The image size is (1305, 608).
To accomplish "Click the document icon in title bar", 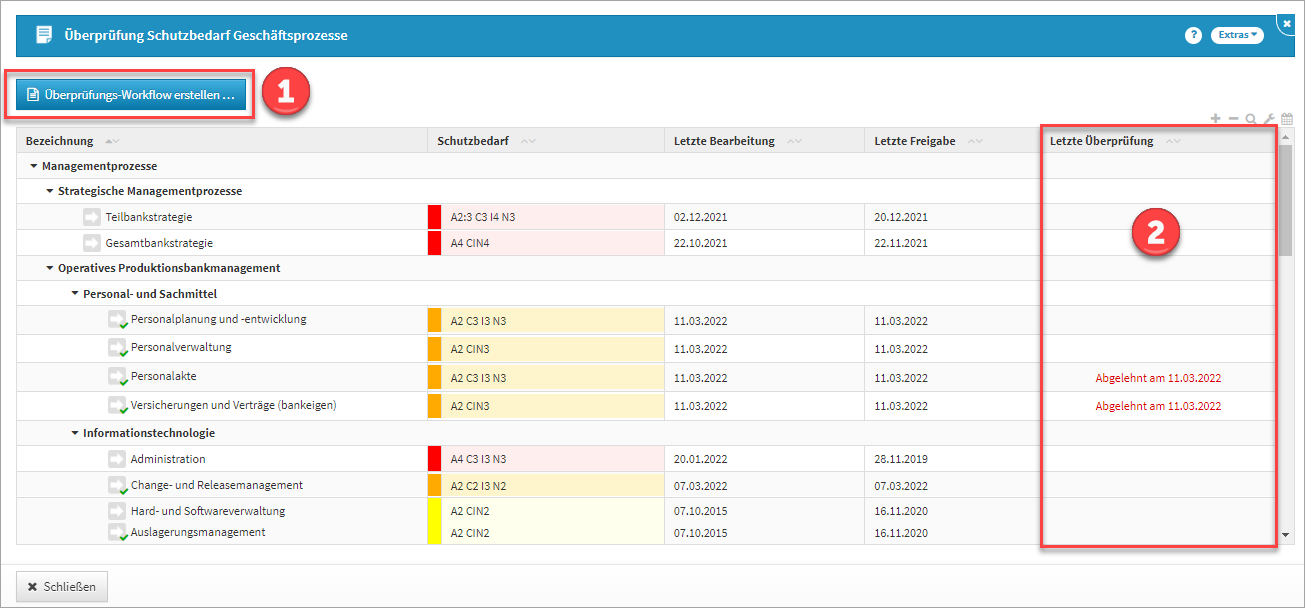I will point(43,35).
